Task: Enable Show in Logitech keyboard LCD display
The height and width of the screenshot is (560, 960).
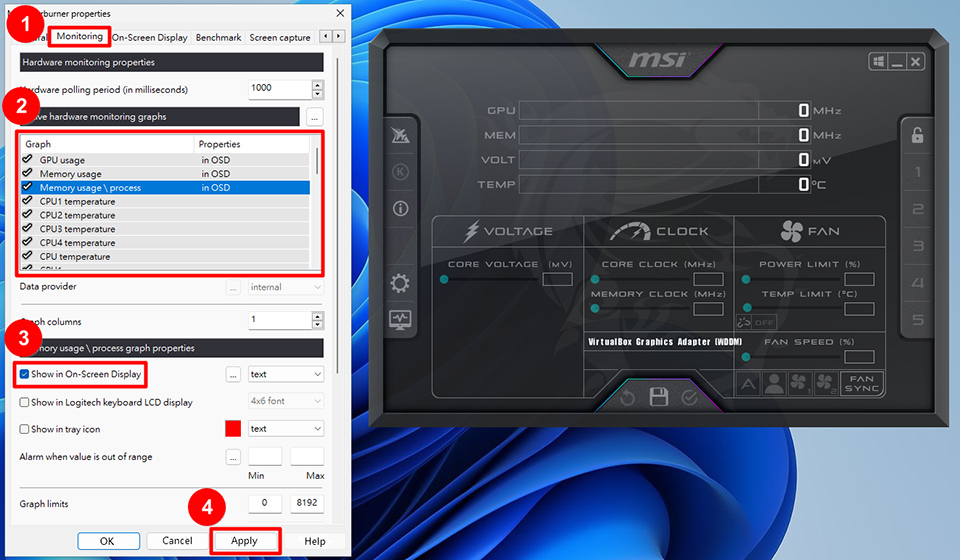Action: click(25, 402)
